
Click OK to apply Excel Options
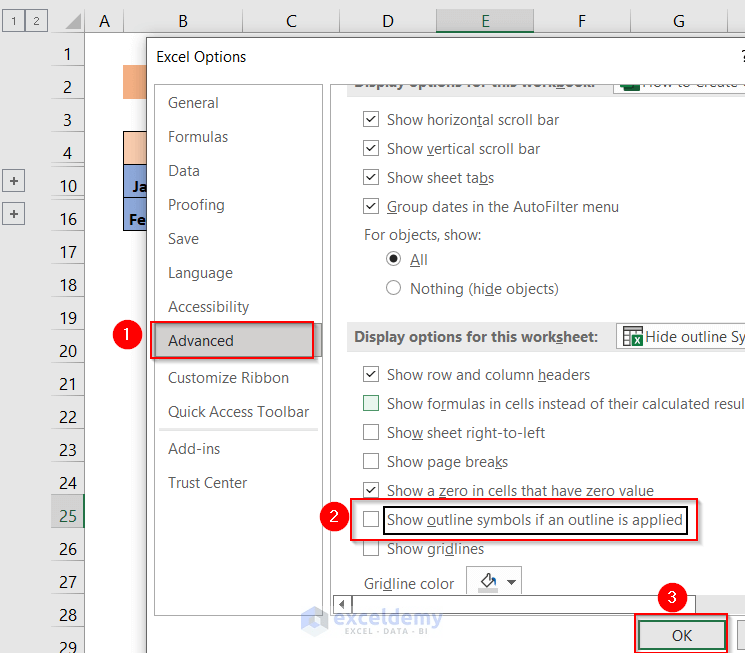pyautogui.click(x=681, y=635)
